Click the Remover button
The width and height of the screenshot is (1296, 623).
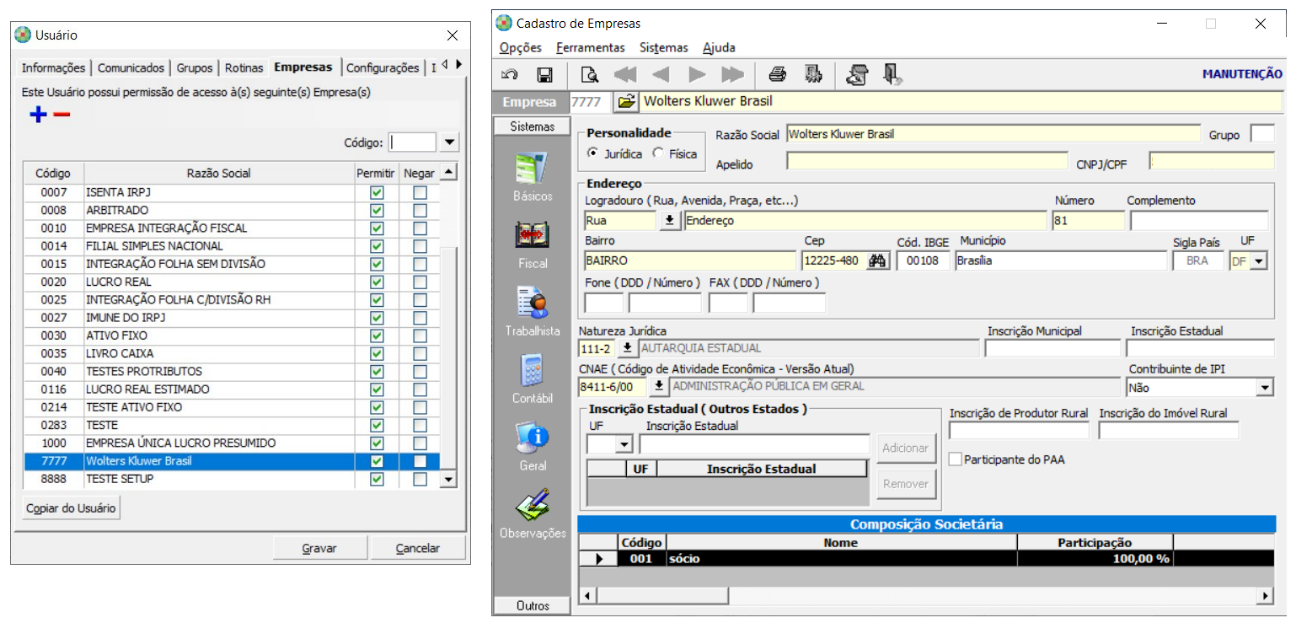pyautogui.click(x=906, y=484)
